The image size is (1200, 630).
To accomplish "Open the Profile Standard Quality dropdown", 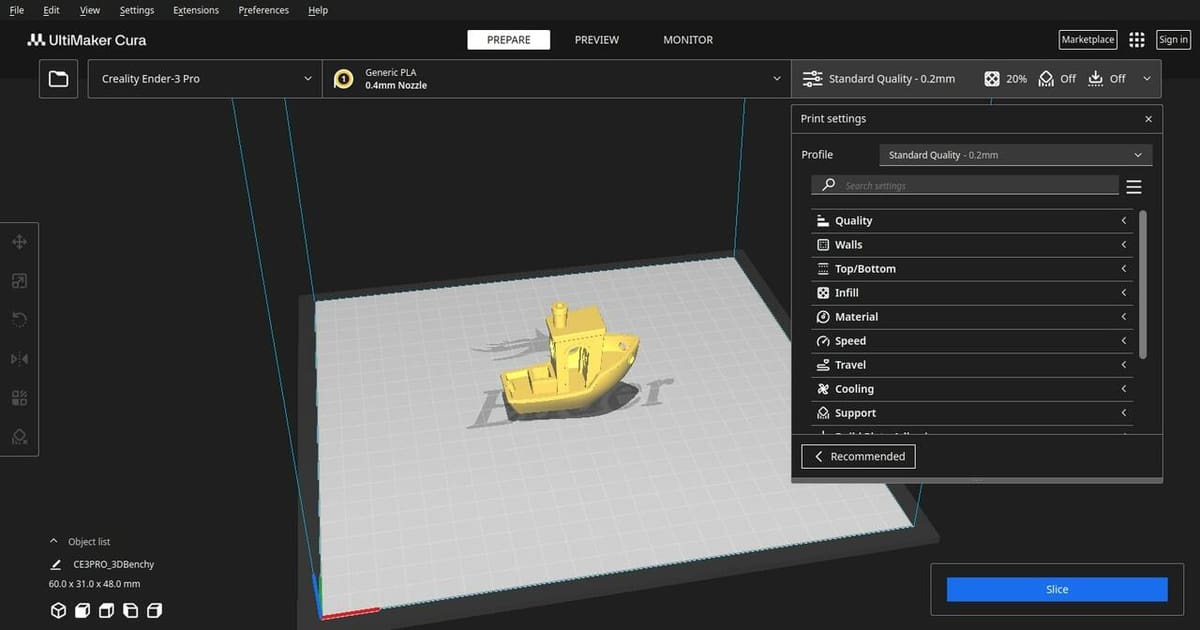I will pos(1016,155).
